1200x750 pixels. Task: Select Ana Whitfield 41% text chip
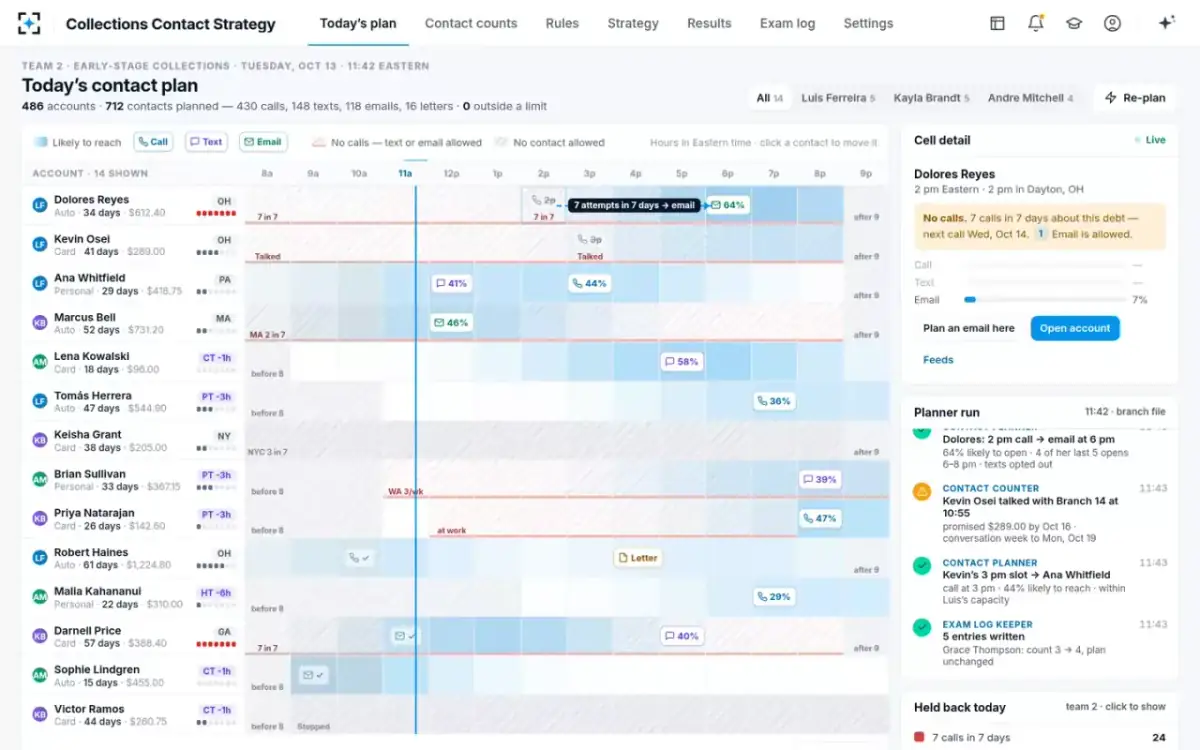click(x=451, y=283)
